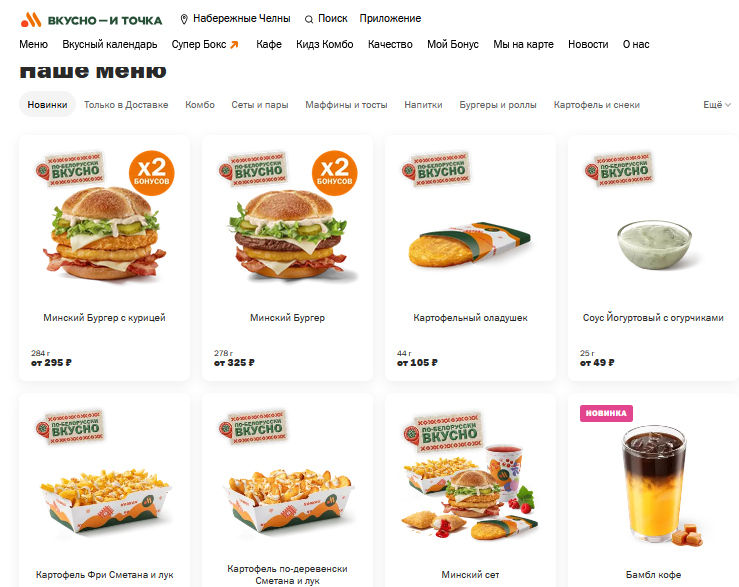Click the location pin icon
The width and height of the screenshot is (739, 587).
click(184, 19)
